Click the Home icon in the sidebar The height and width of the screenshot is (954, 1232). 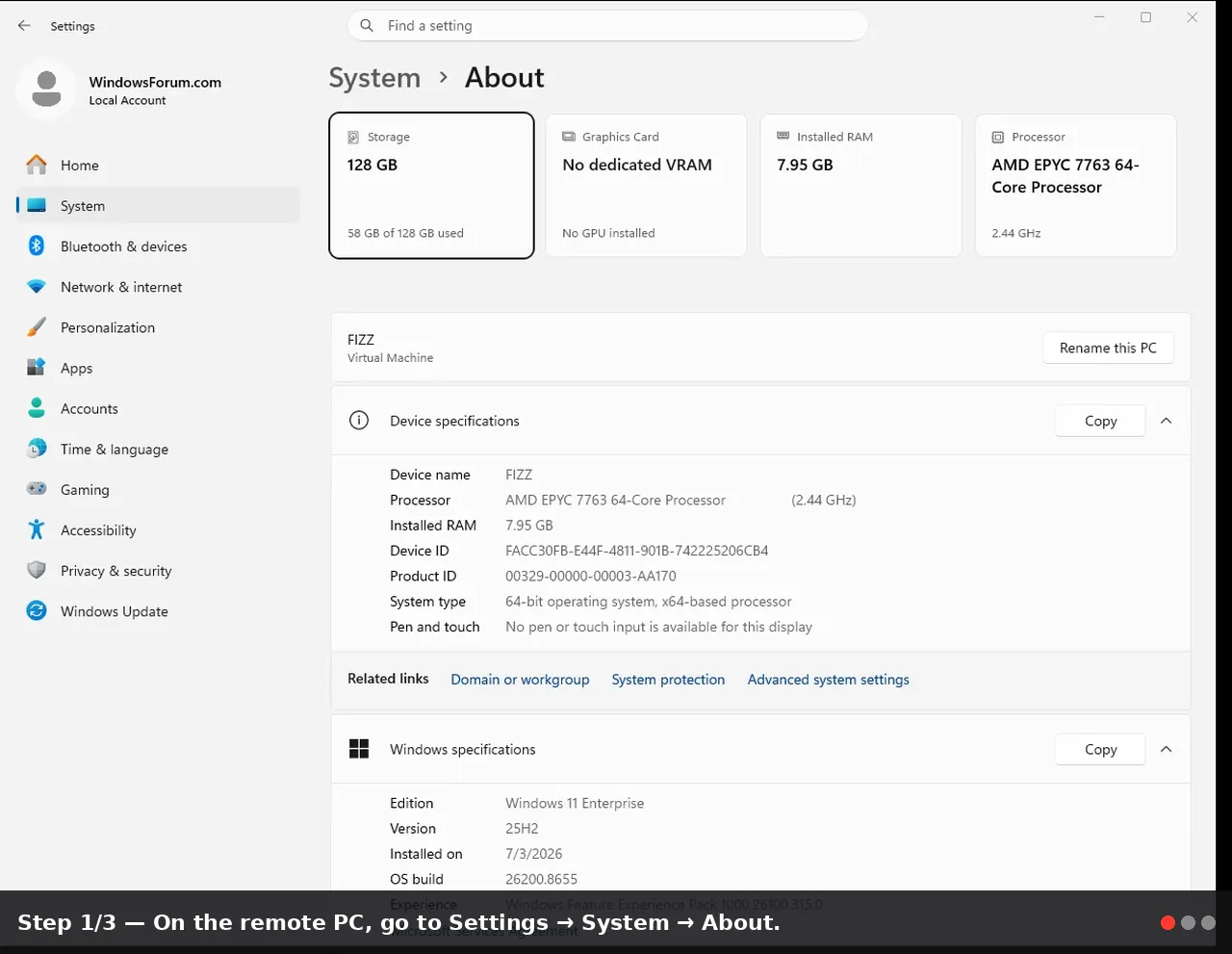click(37, 165)
